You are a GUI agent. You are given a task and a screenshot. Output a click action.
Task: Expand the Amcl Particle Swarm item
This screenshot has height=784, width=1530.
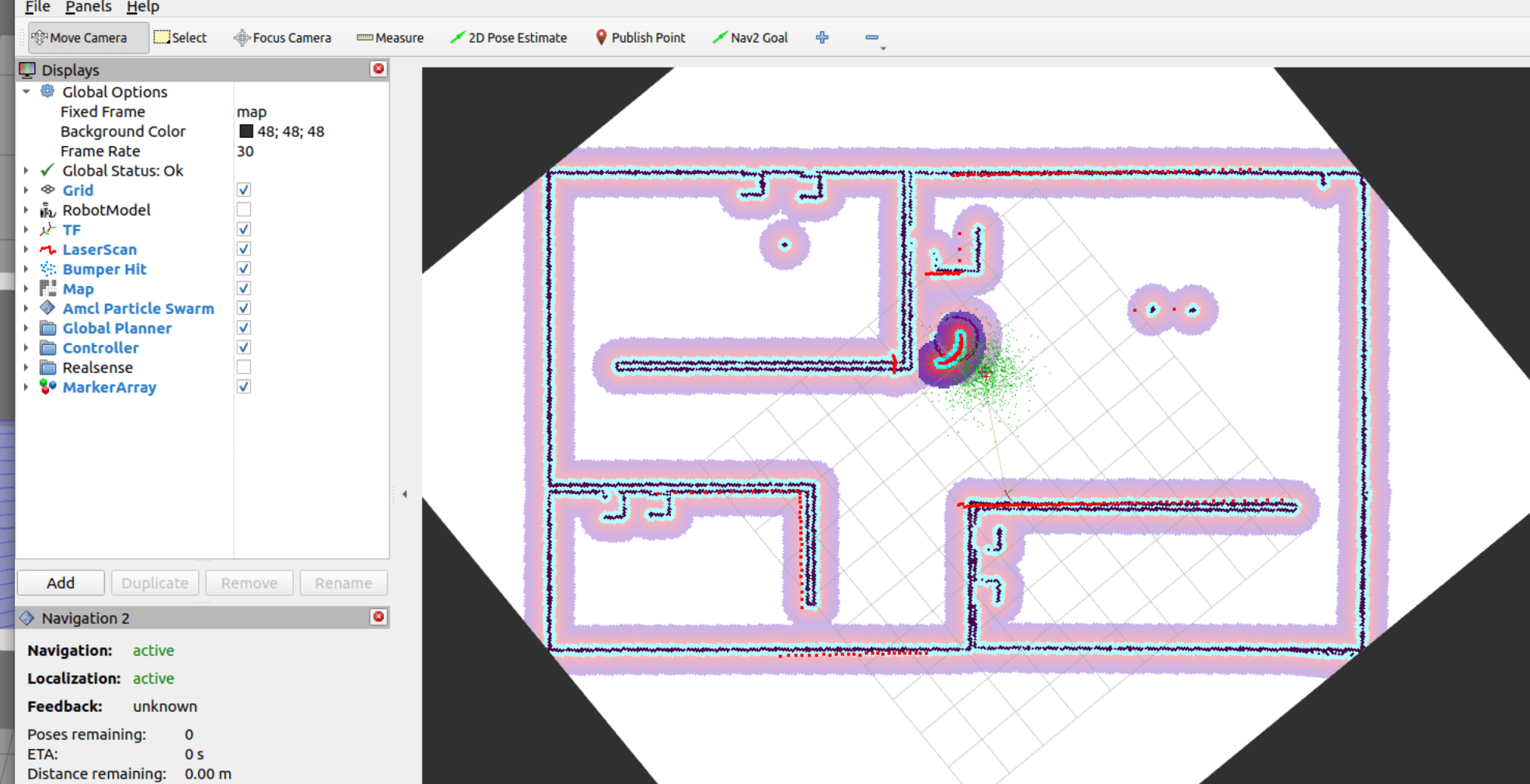26,308
